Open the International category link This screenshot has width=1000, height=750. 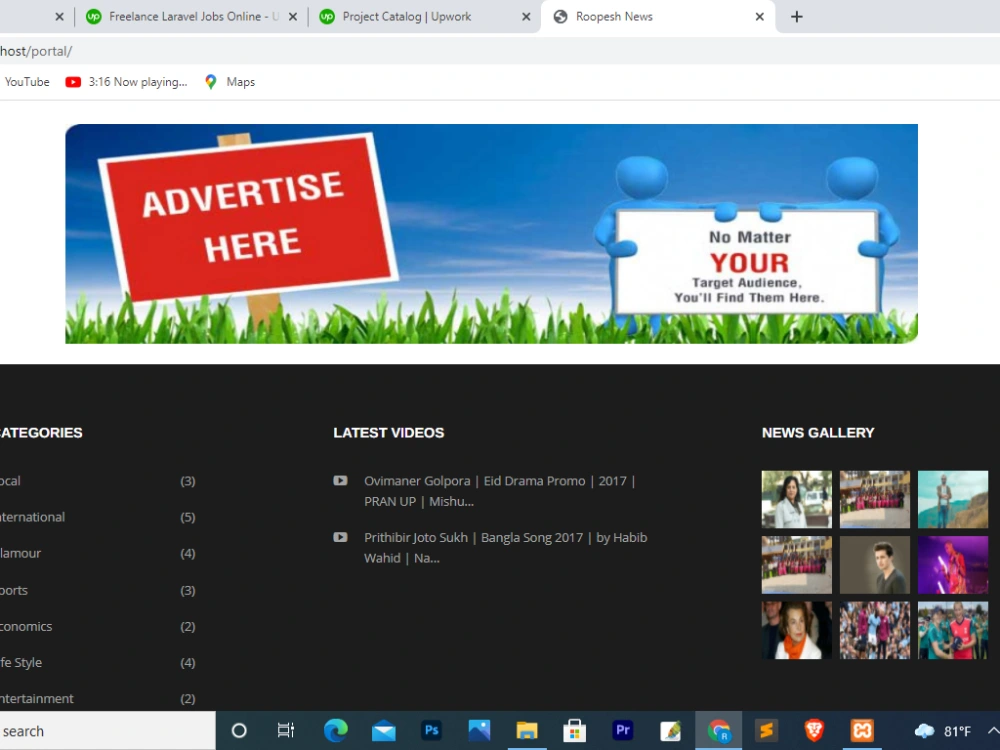[32, 517]
